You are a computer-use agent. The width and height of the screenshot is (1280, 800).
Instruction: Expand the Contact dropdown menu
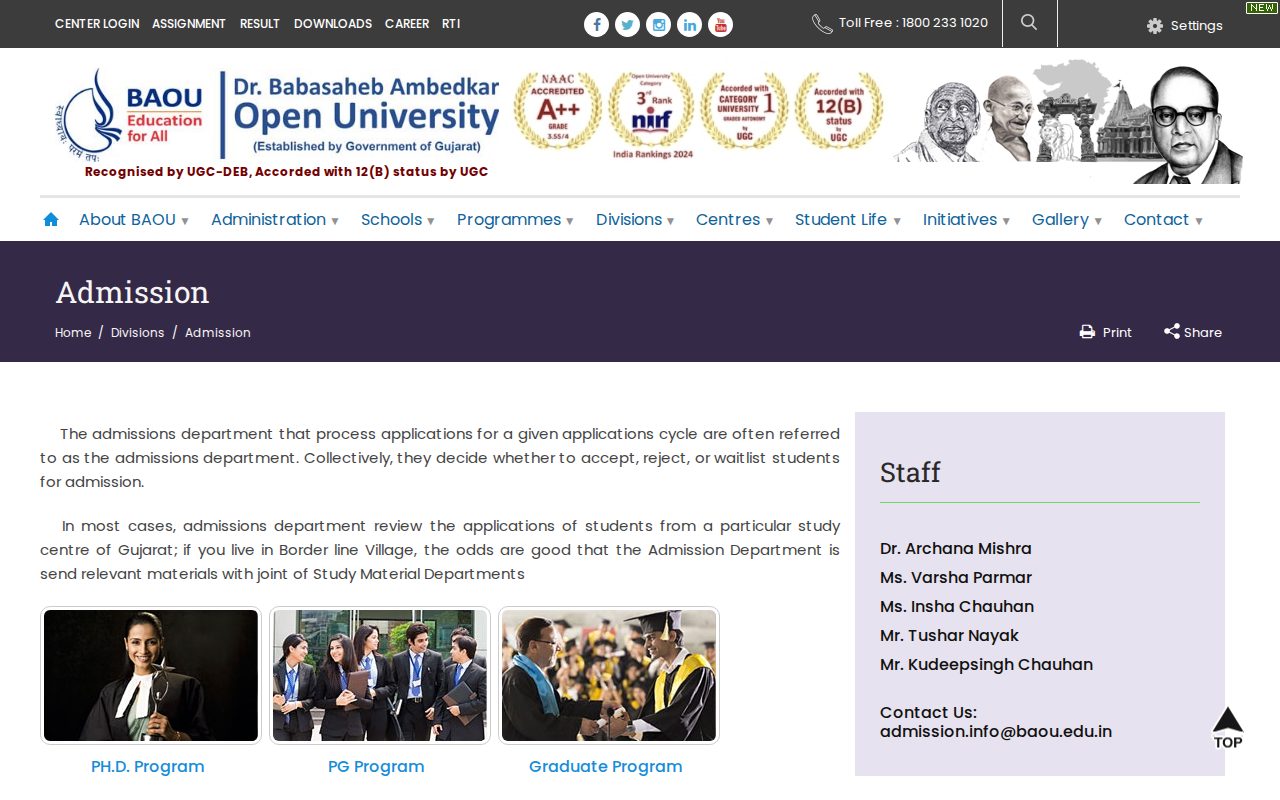pyautogui.click(x=1163, y=220)
